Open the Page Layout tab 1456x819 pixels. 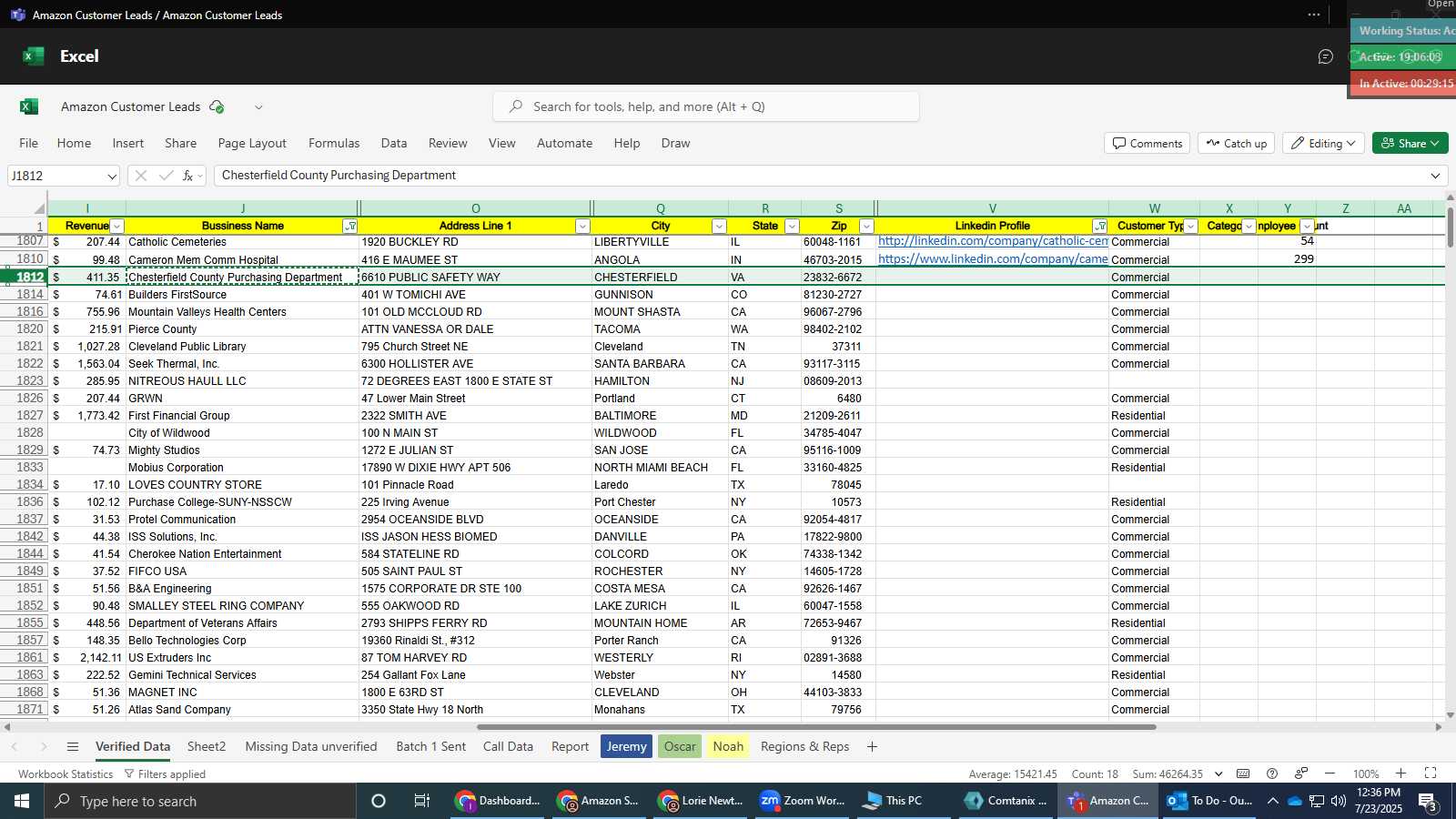pyautogui.click(x=252, y=143)
